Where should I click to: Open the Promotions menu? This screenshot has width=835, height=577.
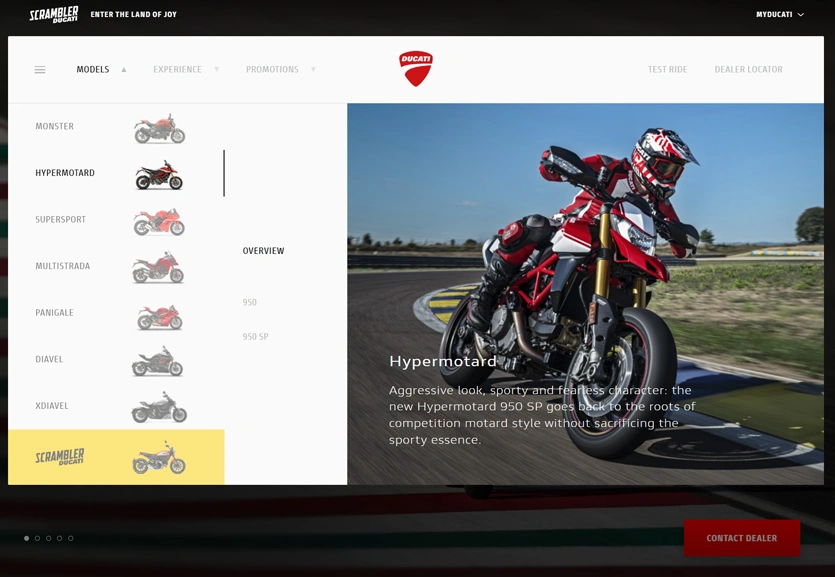pos(272,70)
